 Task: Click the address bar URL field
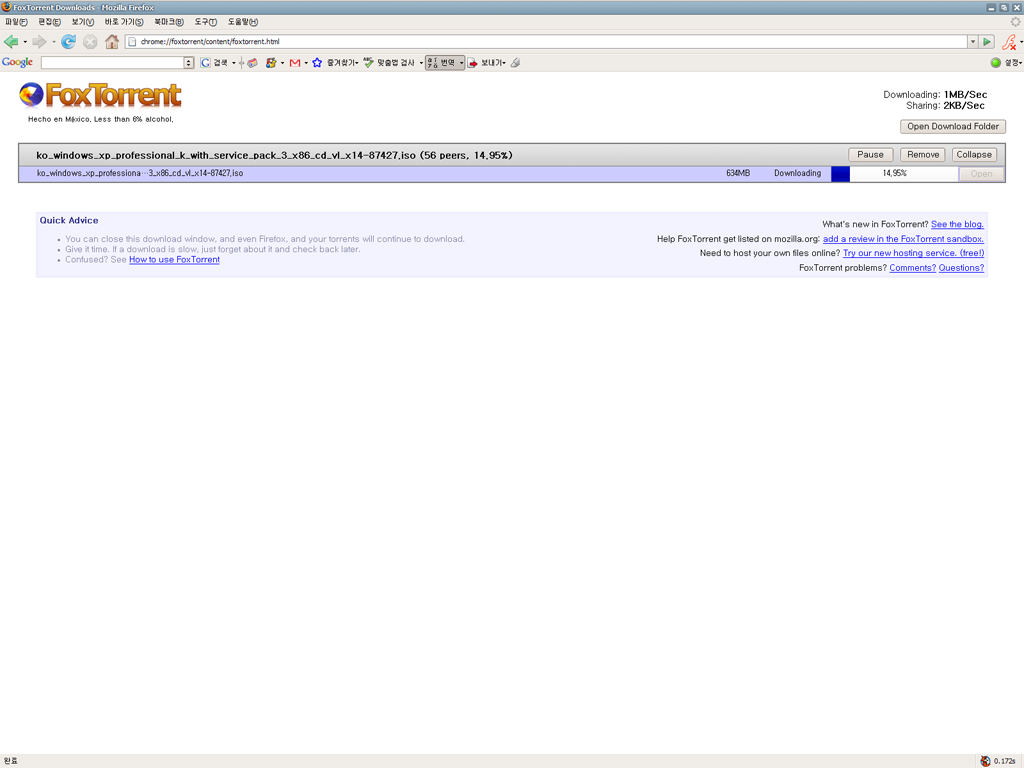pos(549,42)
